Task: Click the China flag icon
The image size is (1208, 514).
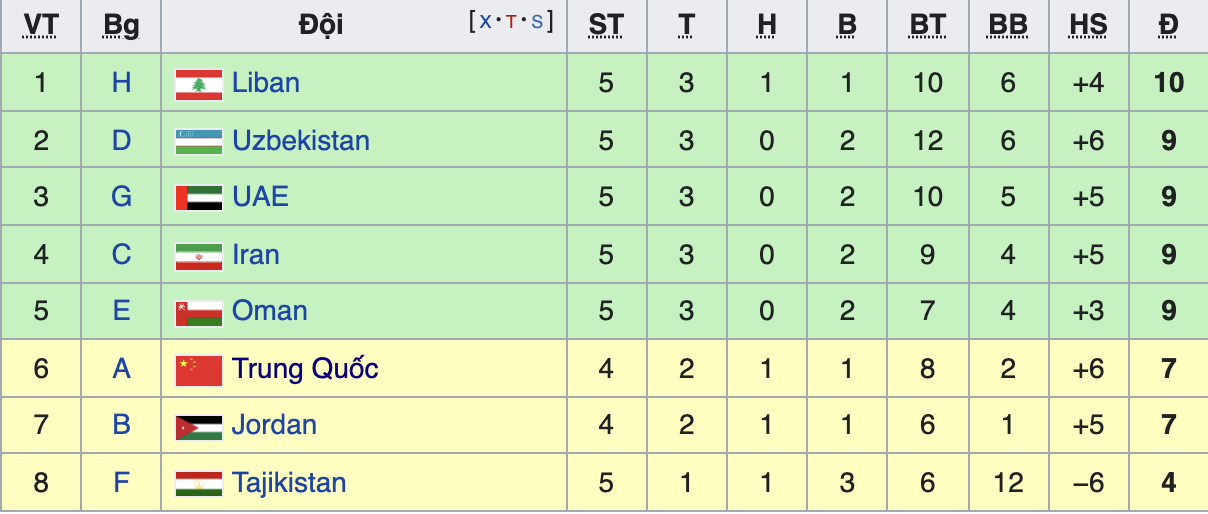Action: click(x=198, y=370)
